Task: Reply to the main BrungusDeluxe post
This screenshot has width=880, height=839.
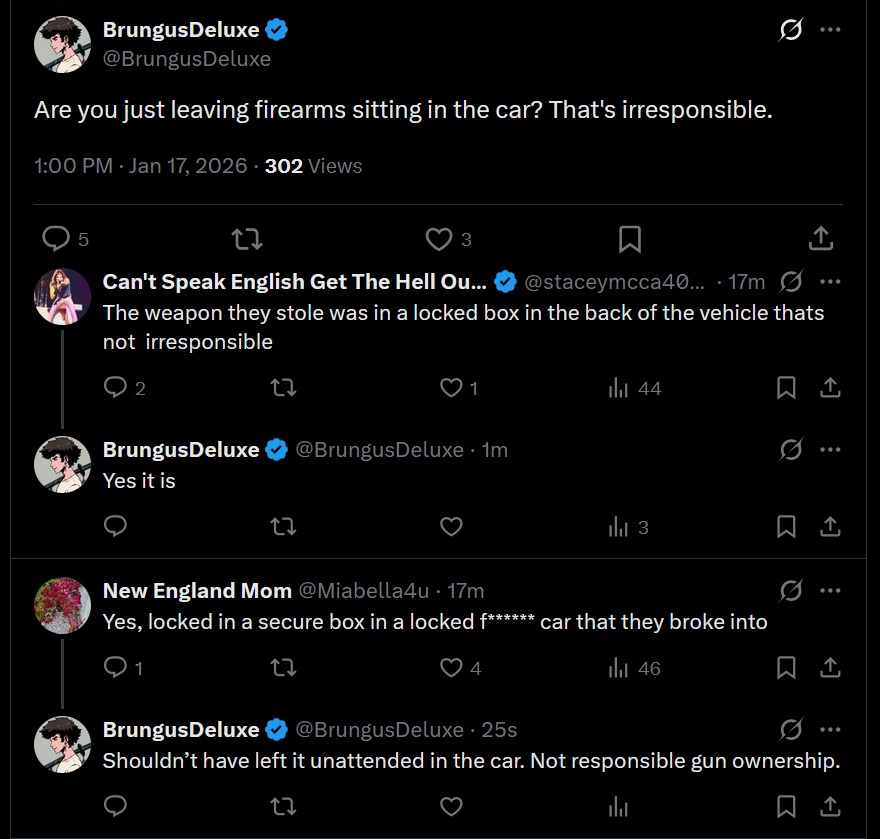Action: (57, 239)
